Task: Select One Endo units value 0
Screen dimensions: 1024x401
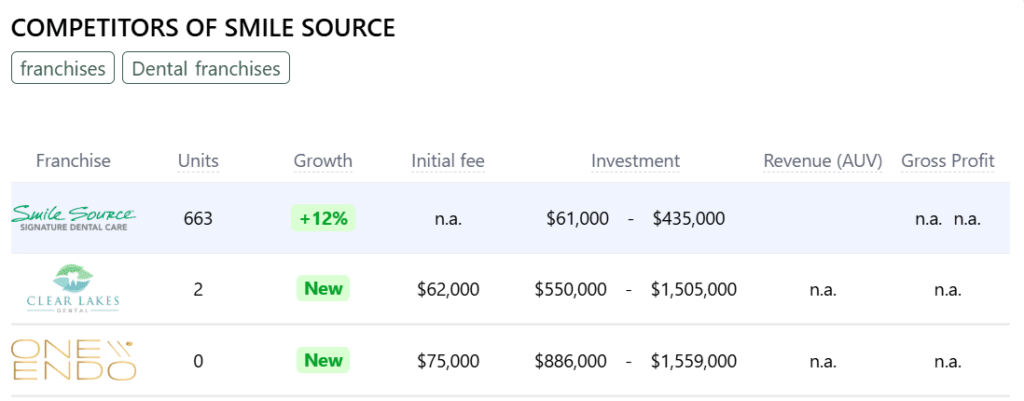Action: (x=199, y=360)
